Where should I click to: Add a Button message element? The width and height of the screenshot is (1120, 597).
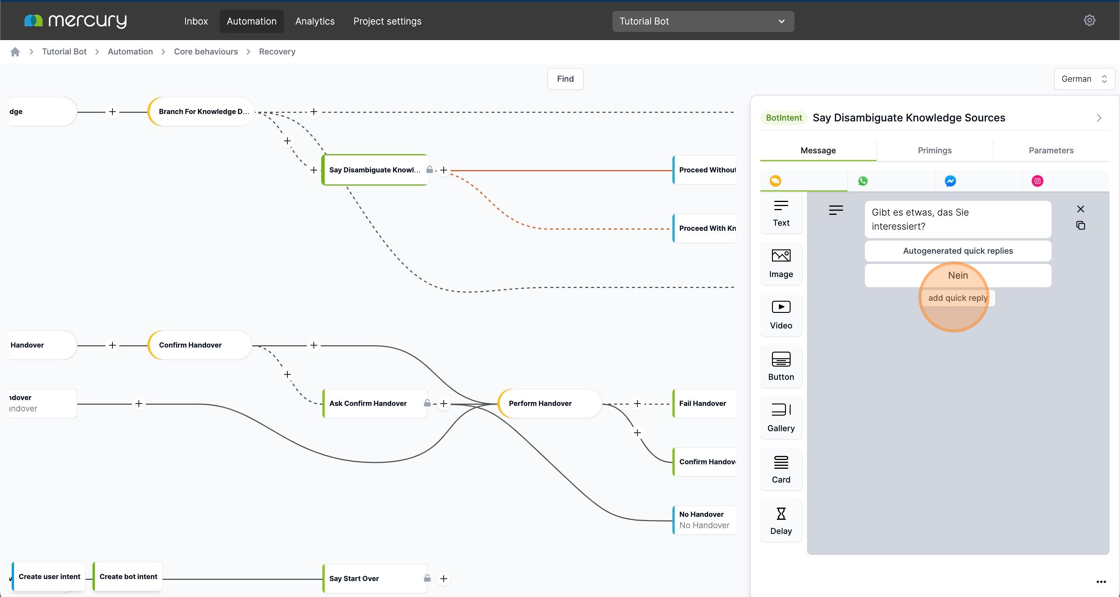click(781, 367)
